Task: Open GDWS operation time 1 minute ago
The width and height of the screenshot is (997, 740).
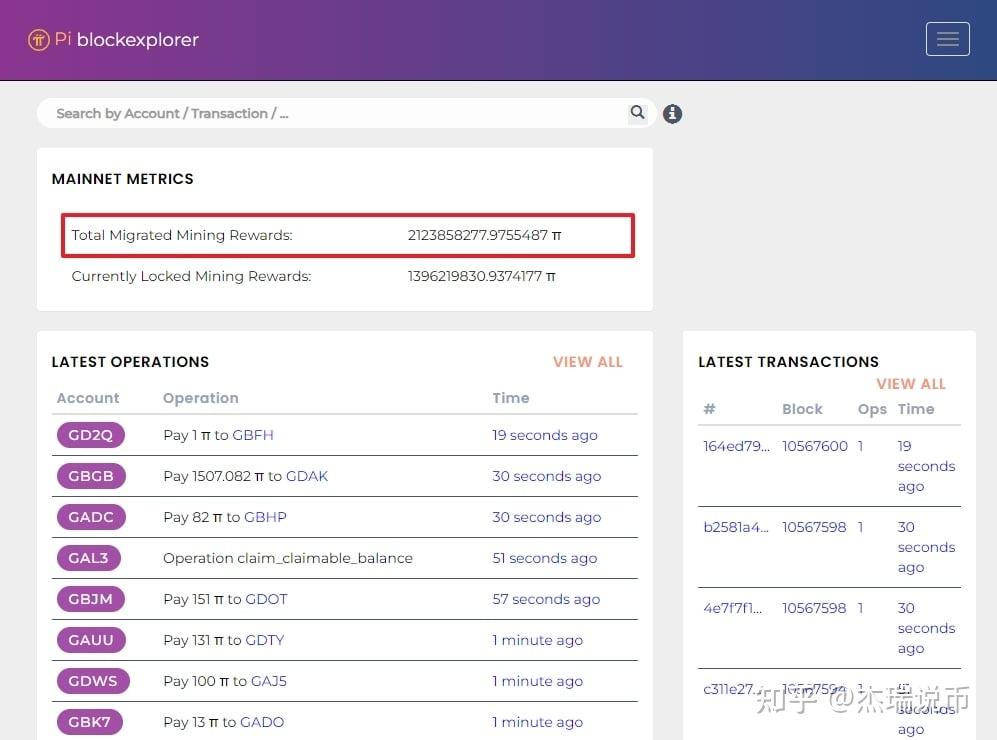Action: 537,681
